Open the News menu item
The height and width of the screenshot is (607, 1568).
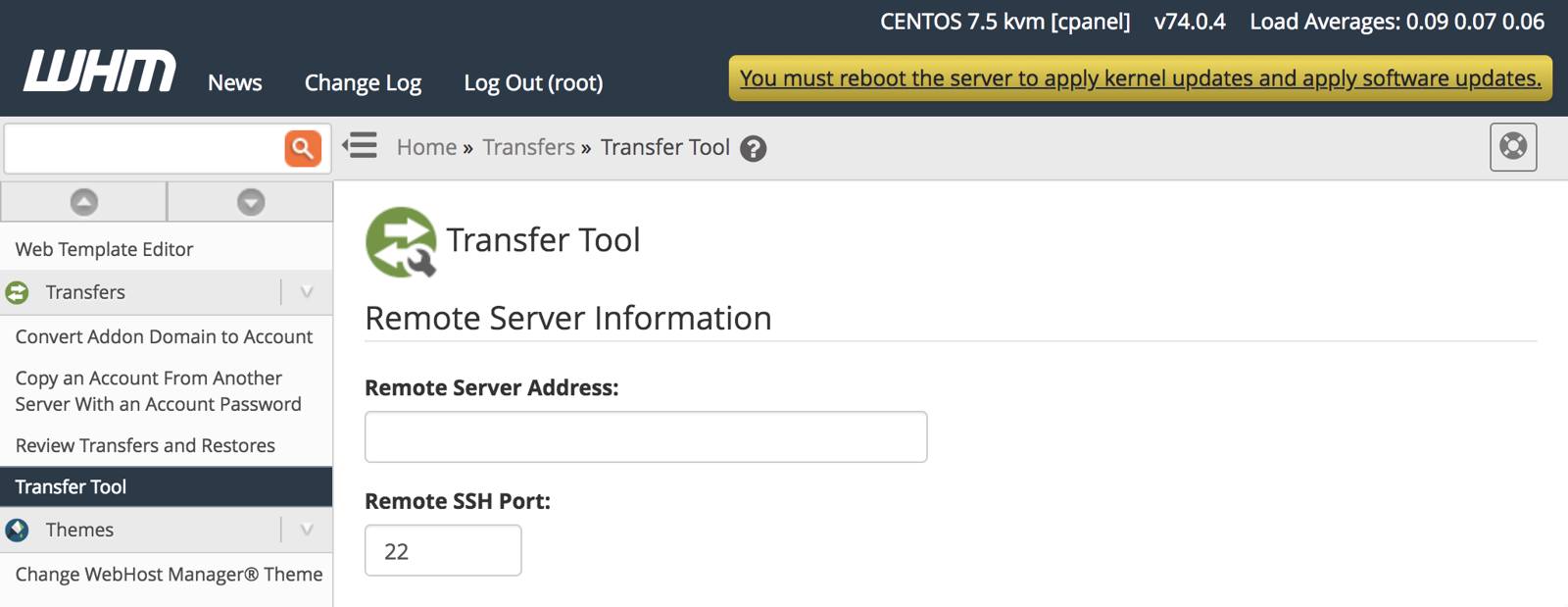[234, 83]
